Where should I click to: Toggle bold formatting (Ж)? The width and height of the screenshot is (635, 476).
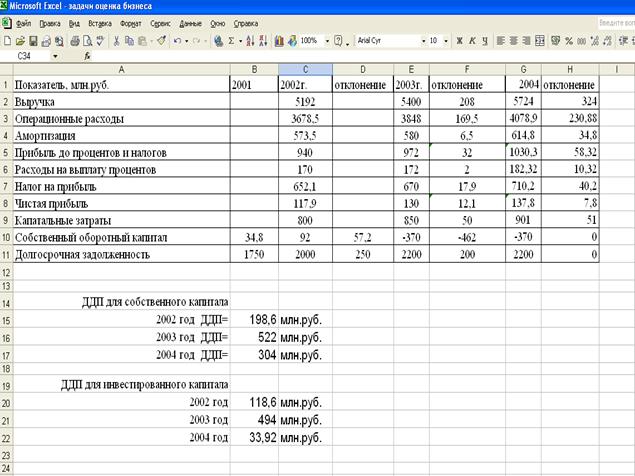tap(459, 41)
